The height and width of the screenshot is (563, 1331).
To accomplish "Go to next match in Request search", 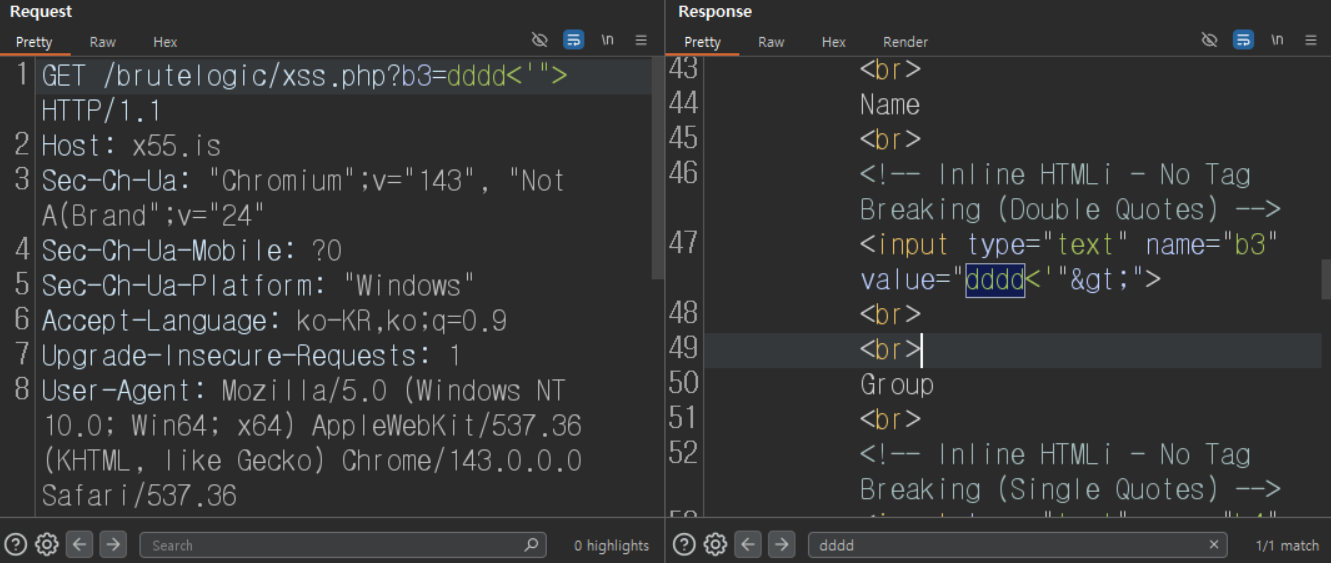I will point(113,544).
